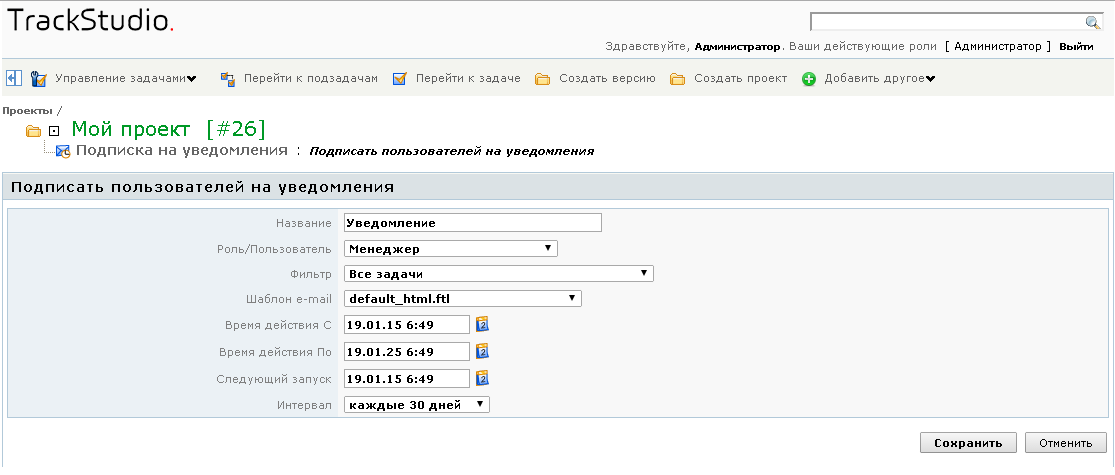Collapse the Мой проект tree node
This screenshot has height=475, width=1115.
click(55, 131)
